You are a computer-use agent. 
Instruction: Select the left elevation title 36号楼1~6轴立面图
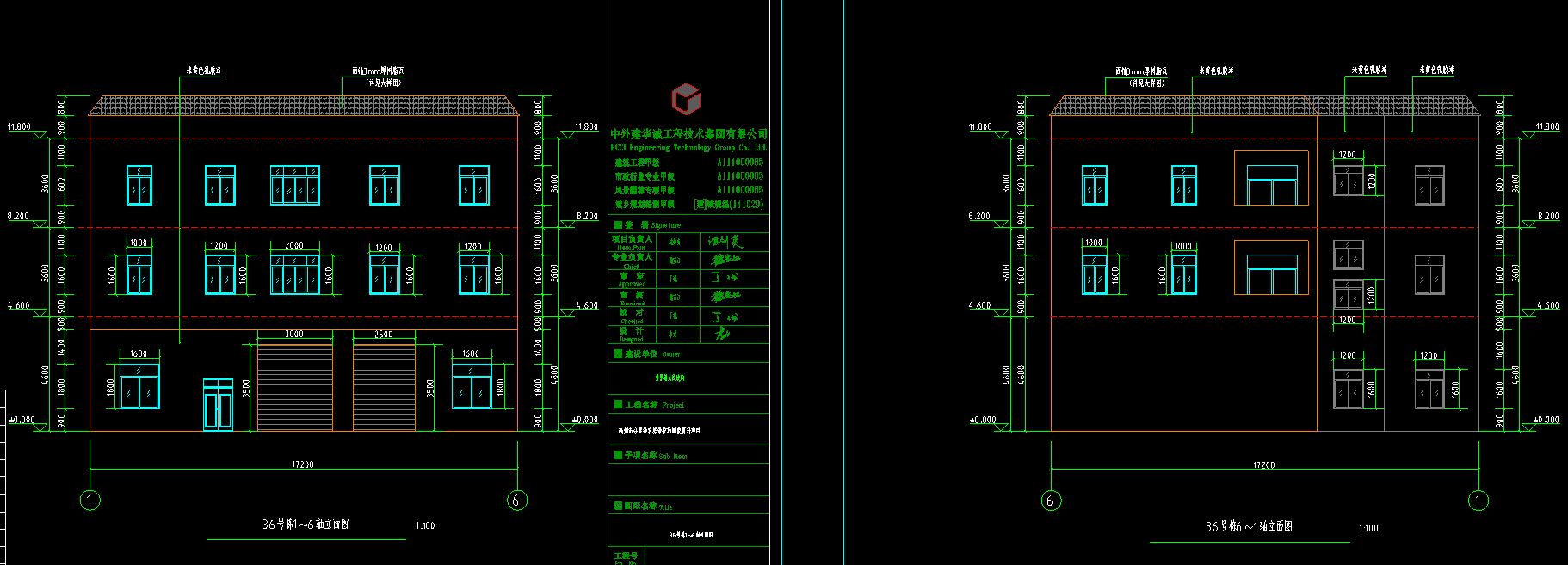[x=306, y=525]
